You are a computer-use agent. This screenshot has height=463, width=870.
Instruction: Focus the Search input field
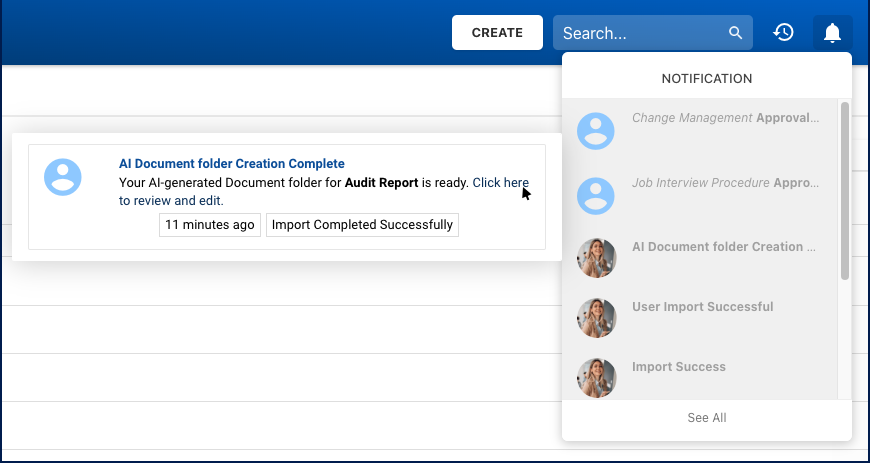[640, 33]
